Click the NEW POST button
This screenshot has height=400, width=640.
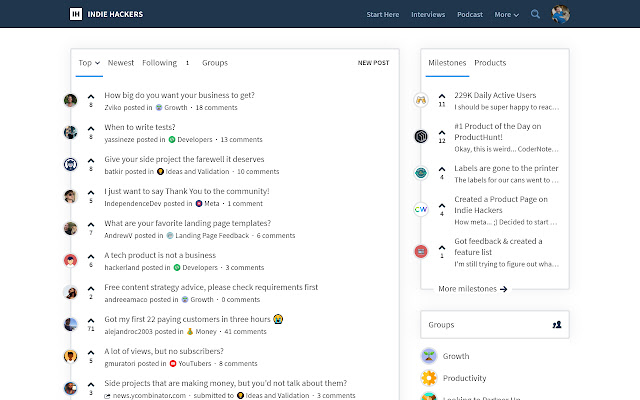coord(373,63)
